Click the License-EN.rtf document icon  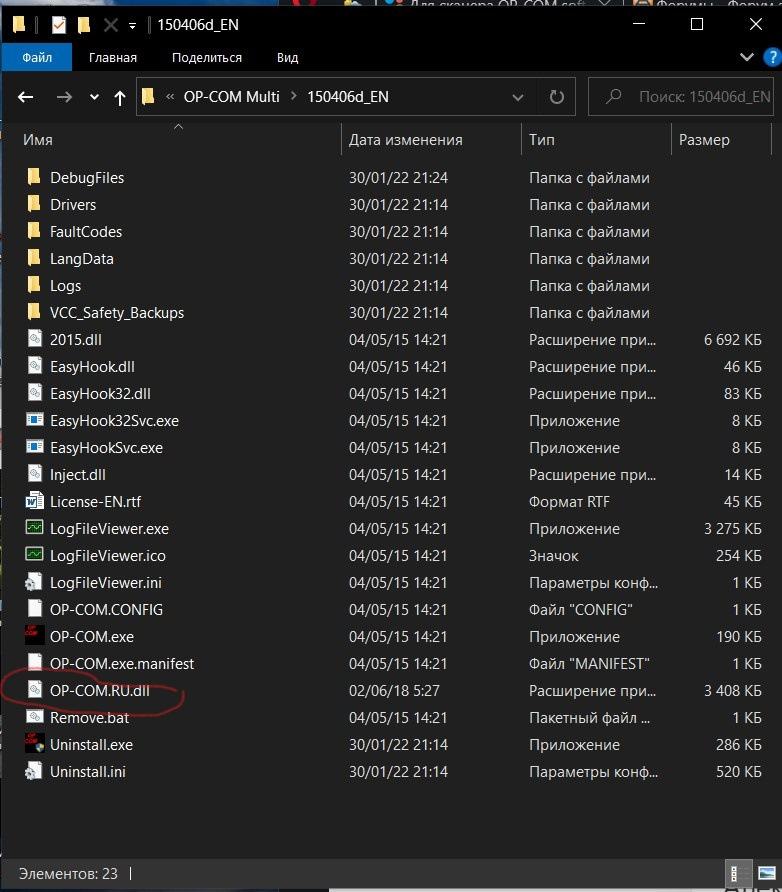point(35,501)
